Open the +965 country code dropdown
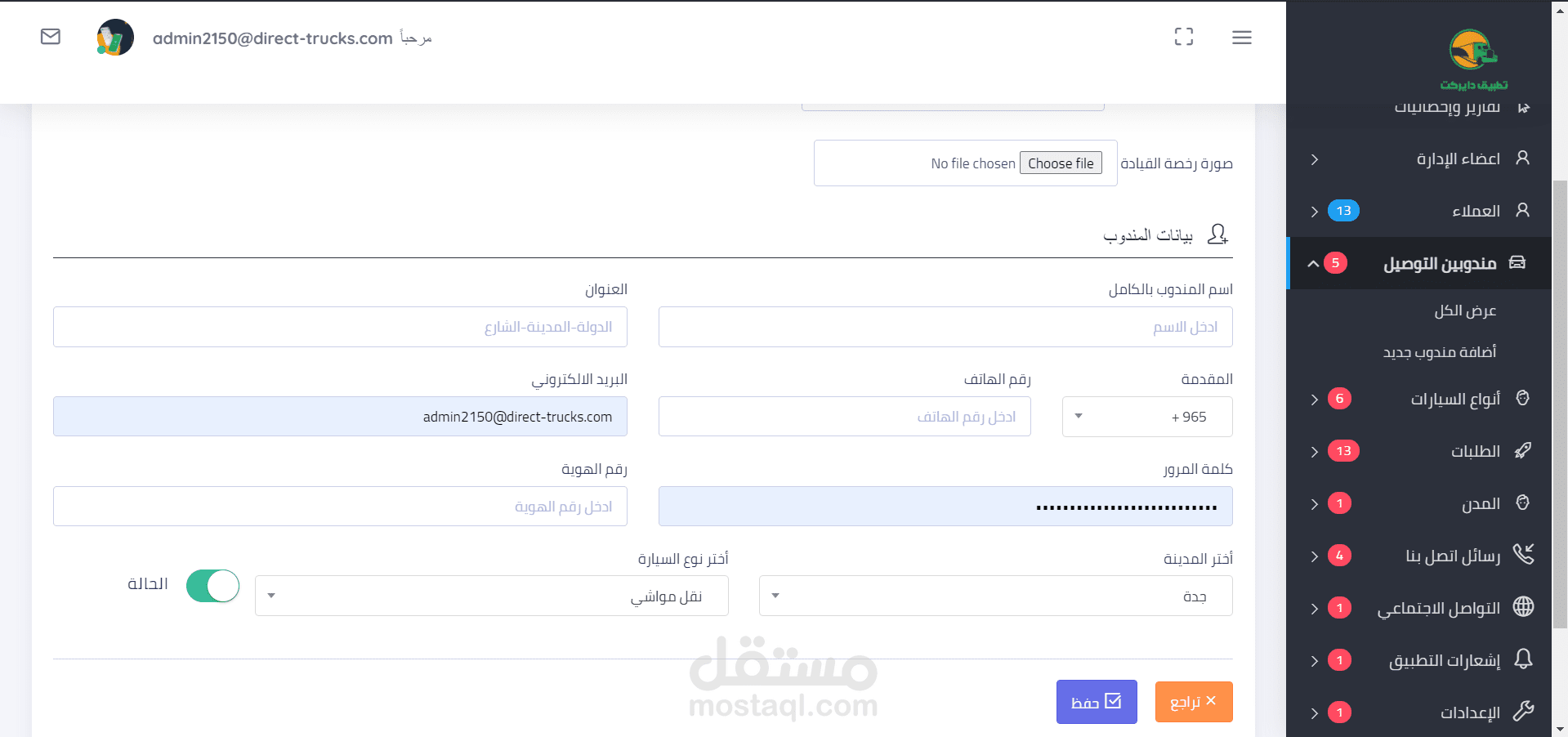 click(1146, 417)
